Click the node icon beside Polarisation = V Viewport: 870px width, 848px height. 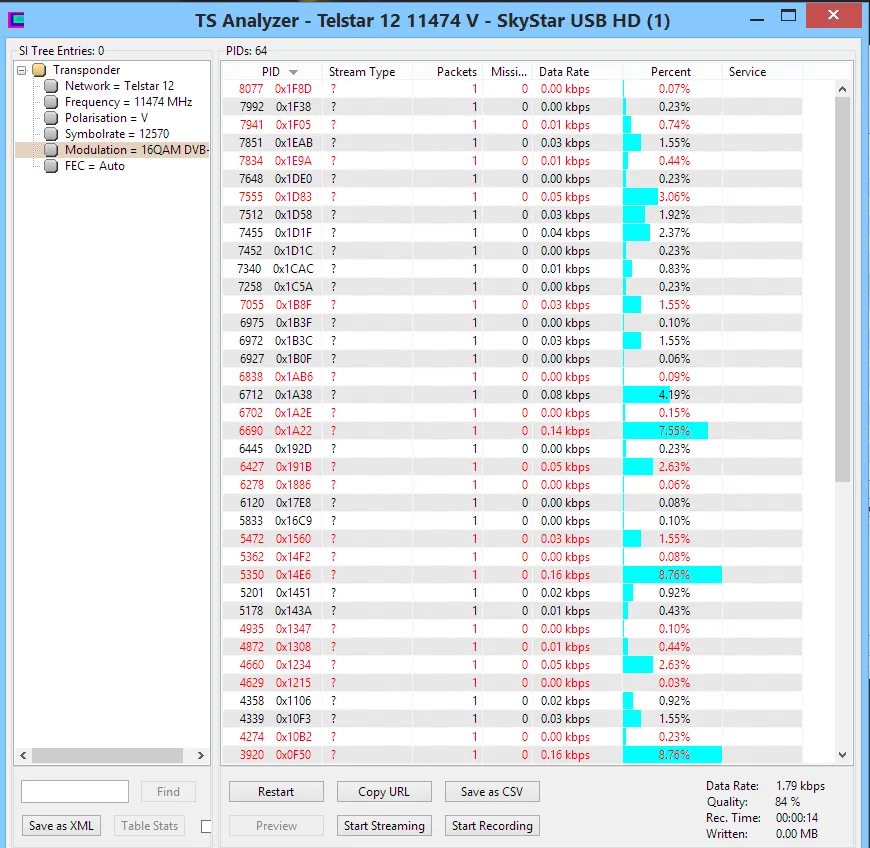pyautogui.click(x=51, y=118)
